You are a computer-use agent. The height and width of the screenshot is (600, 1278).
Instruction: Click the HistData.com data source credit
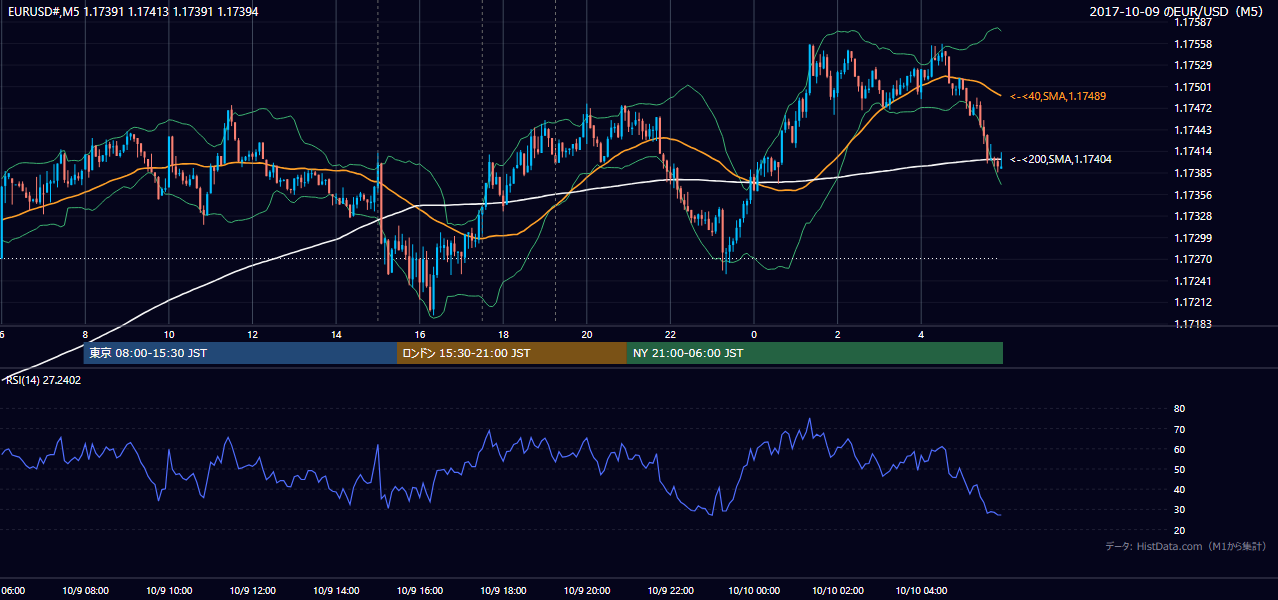click(x=1186, y=547)
